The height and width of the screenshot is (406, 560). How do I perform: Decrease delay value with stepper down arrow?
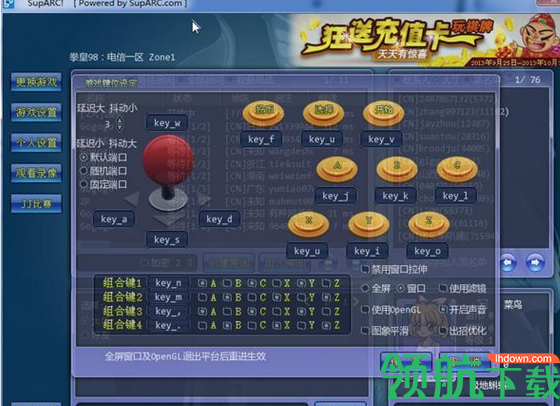pos(120,128)
